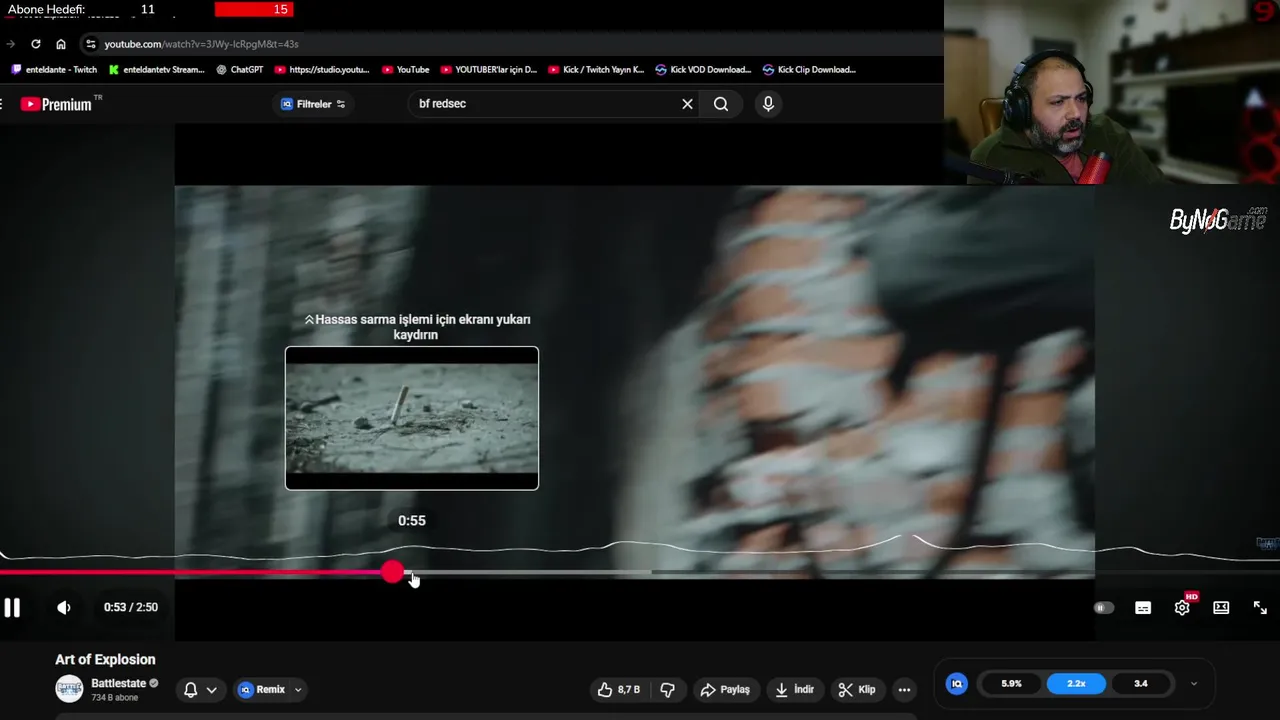Click the 3.4 stat pill

(x=1141, y=684)
